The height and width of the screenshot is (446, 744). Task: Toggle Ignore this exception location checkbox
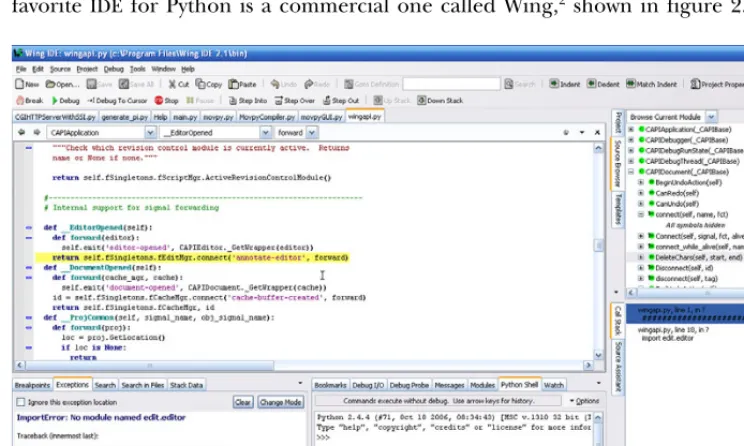click(20, 402)
